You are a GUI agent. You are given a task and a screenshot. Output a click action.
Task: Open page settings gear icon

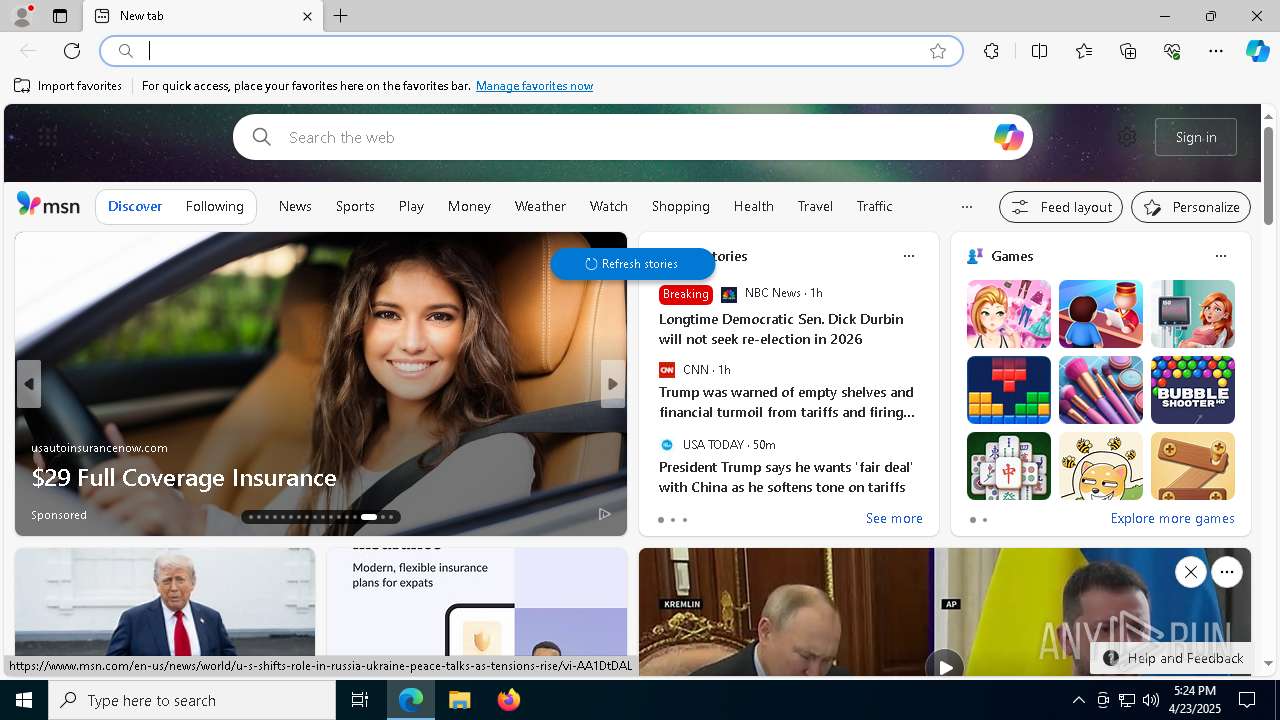coord(1127,137)
